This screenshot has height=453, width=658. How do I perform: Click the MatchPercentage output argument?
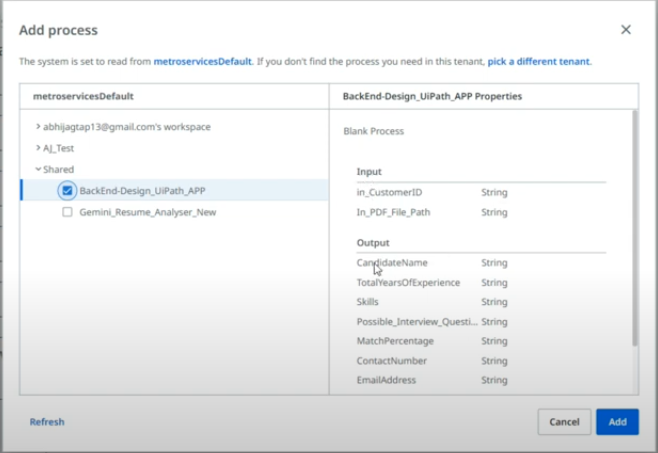pyautogui.click(x=395, y=341)
